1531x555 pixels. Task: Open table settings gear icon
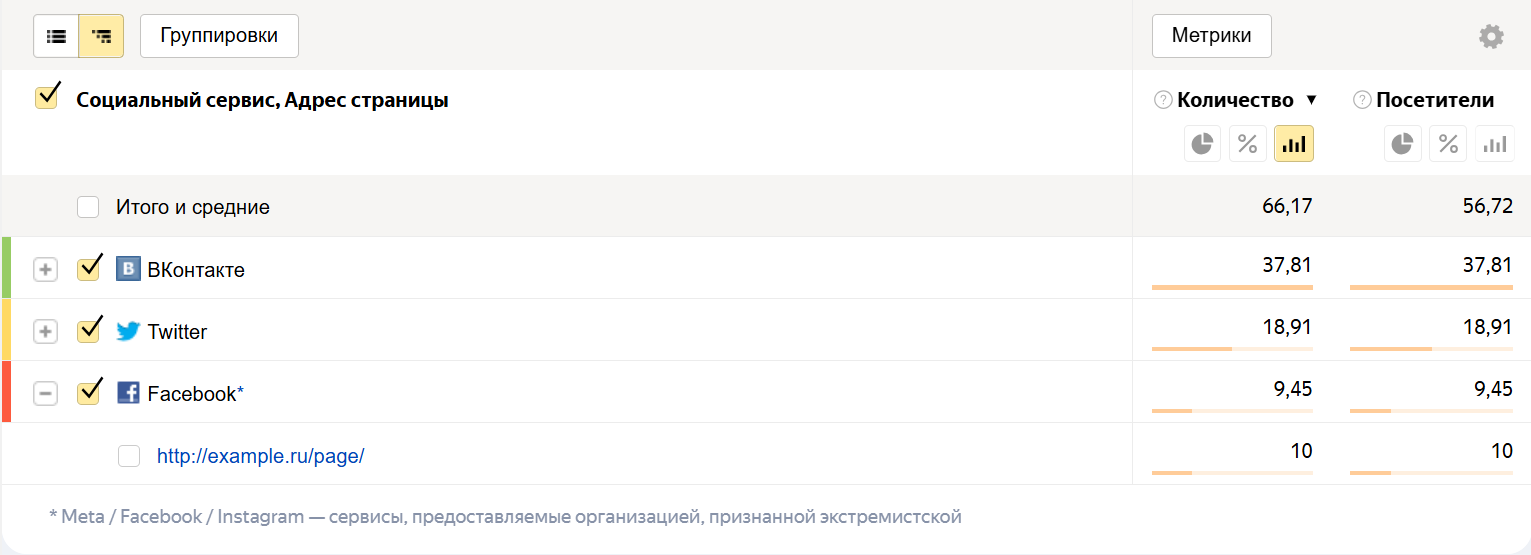(x=1491, y=37)
